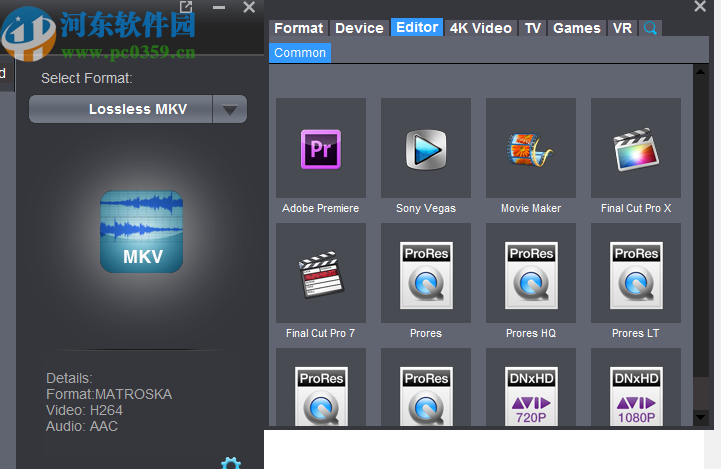Click the Adobe Premiere label

click(x=320, y=208)
